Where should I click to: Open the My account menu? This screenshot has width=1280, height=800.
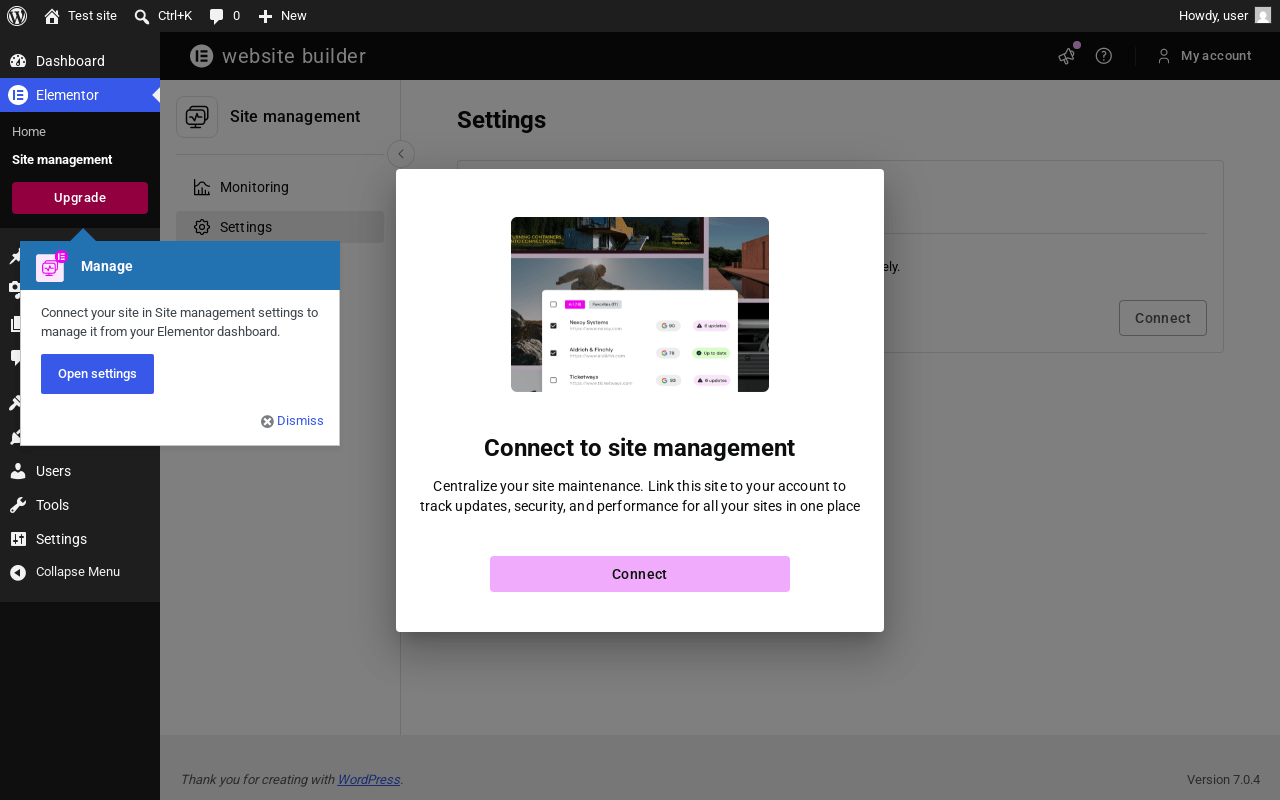coord(1205,56)
